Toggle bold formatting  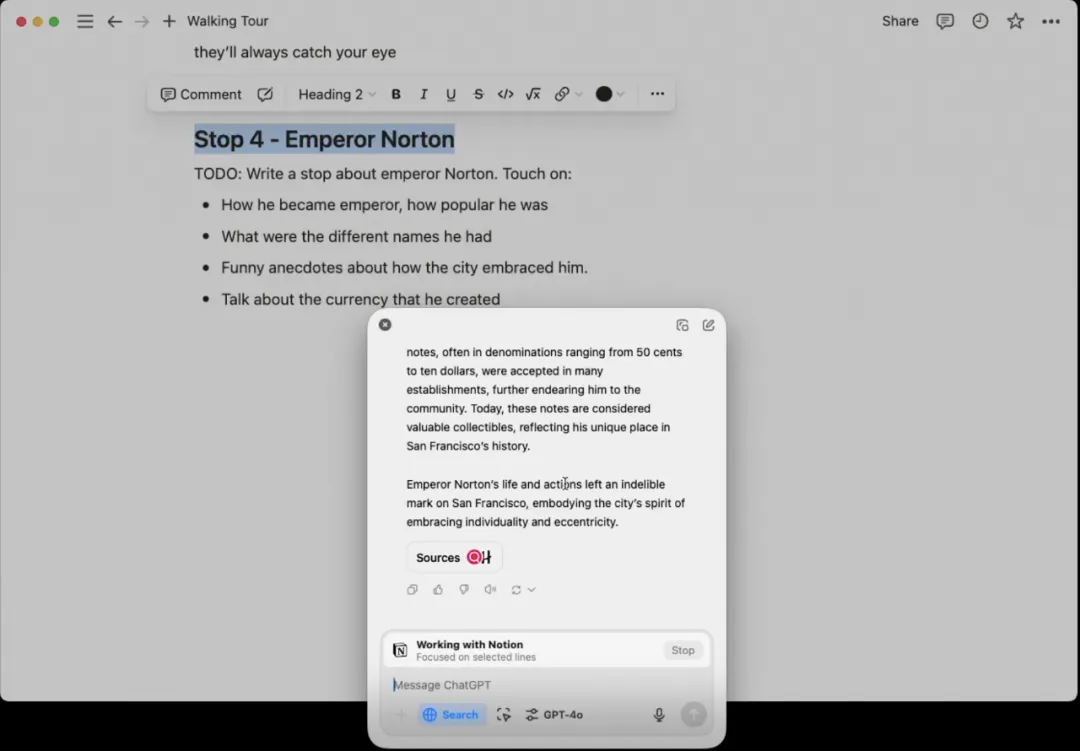tap(396, 94)
